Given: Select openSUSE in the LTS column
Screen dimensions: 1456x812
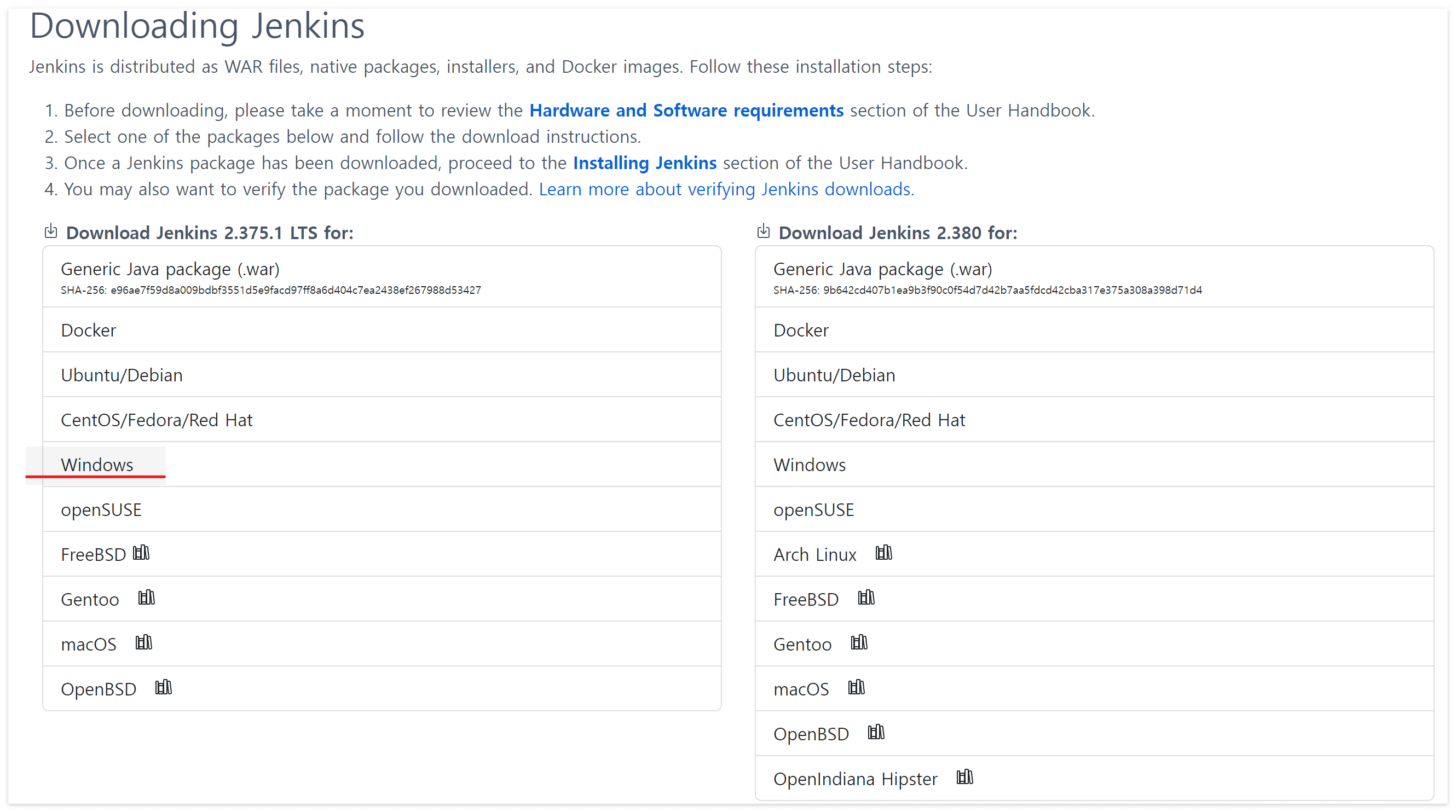Looking at the screenshot, I should point(101,510).
